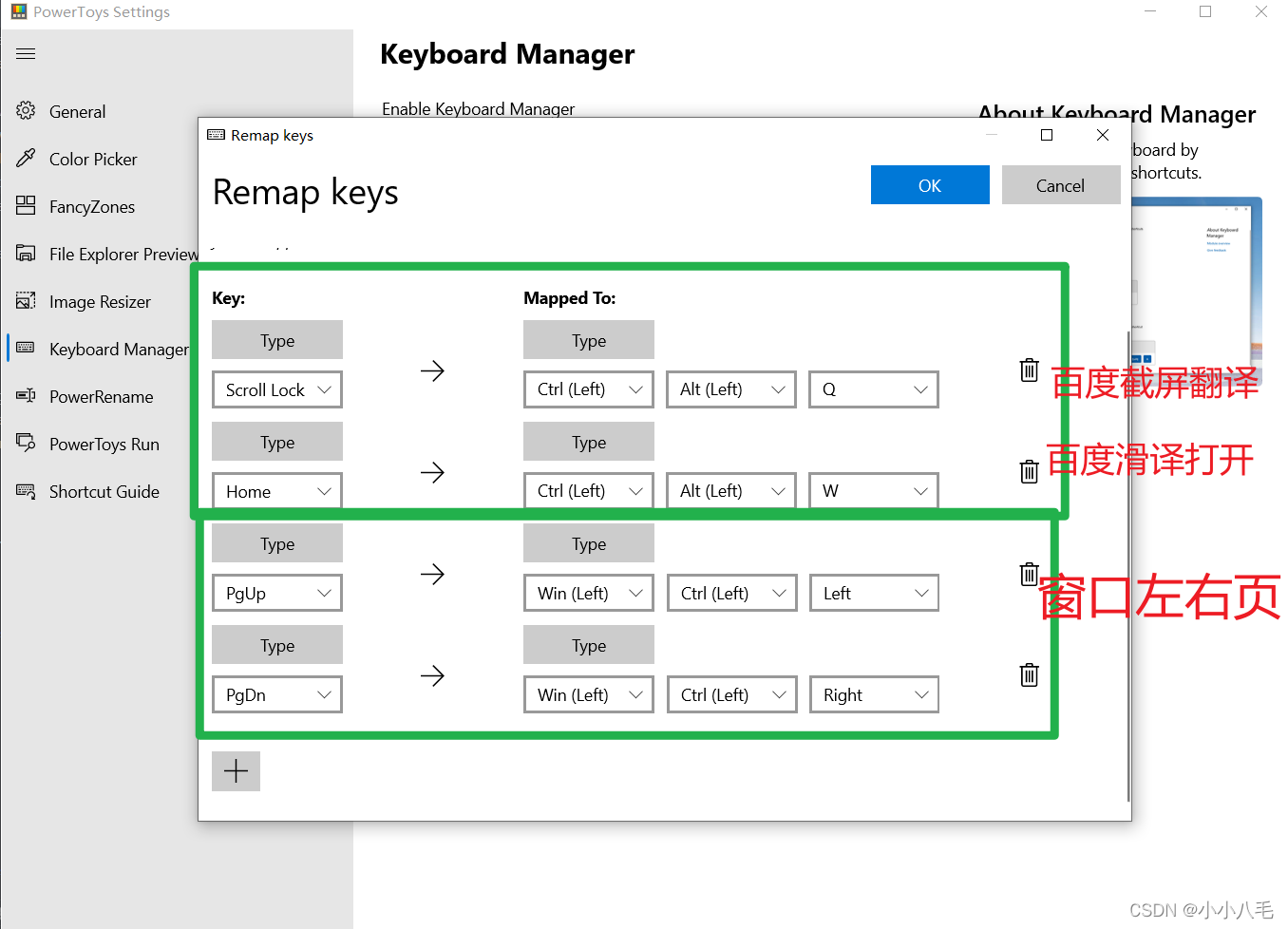The width and height of the screenshot is (1288, 929).
Task: Open the Left mapped key dropdown
Action: 874,593
